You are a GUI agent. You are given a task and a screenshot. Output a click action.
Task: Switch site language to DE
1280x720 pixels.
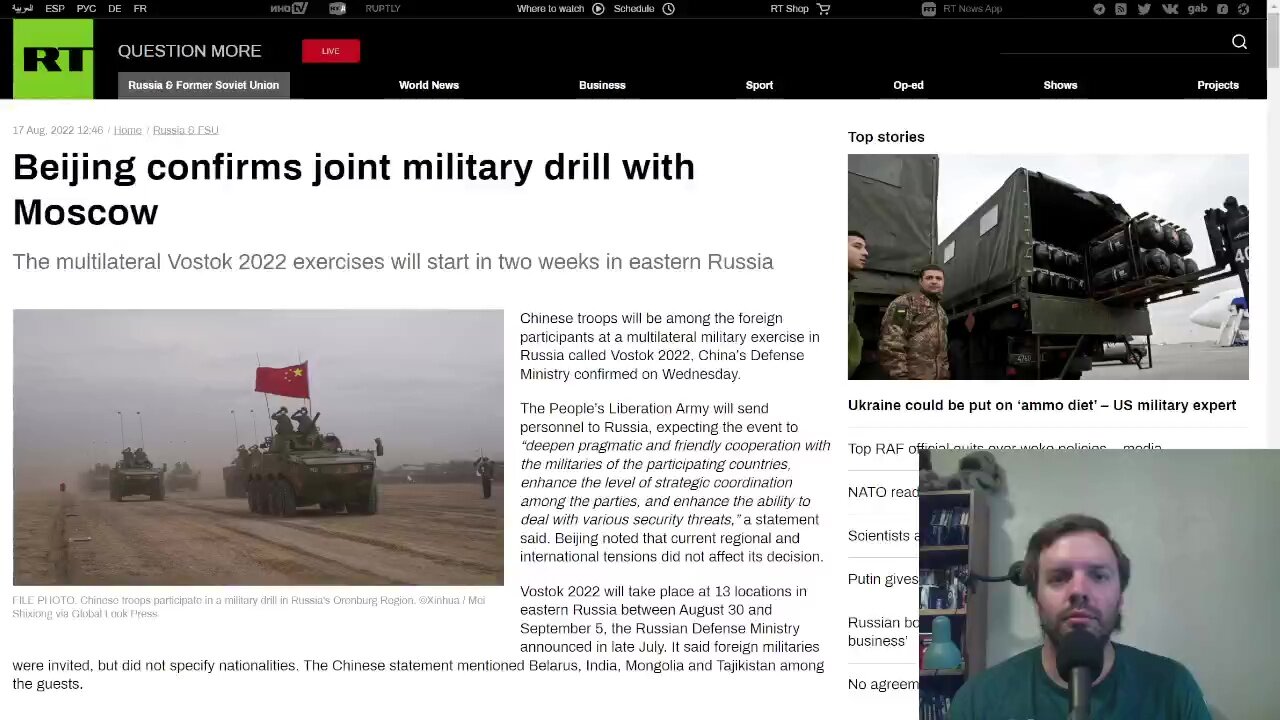[x=115, y=8]
